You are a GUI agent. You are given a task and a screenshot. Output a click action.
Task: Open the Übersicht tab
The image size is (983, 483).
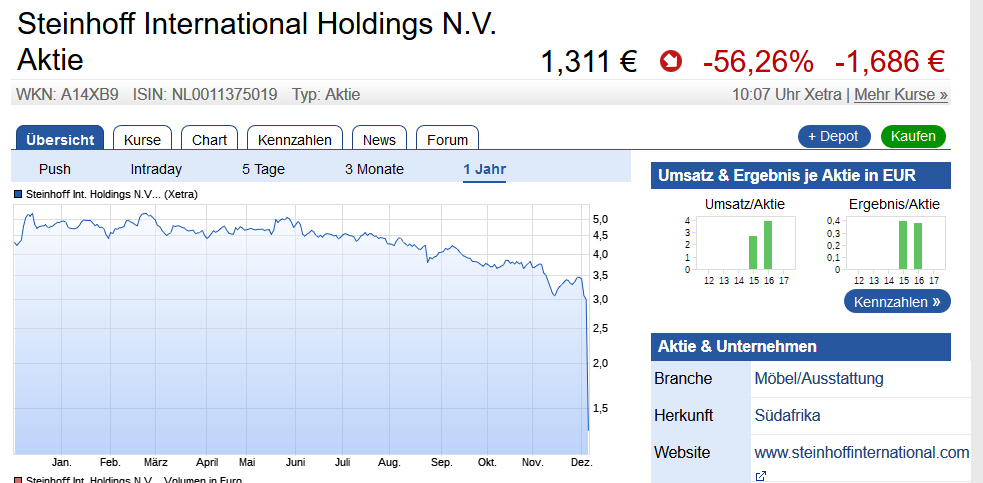click(x=61, y=140)
